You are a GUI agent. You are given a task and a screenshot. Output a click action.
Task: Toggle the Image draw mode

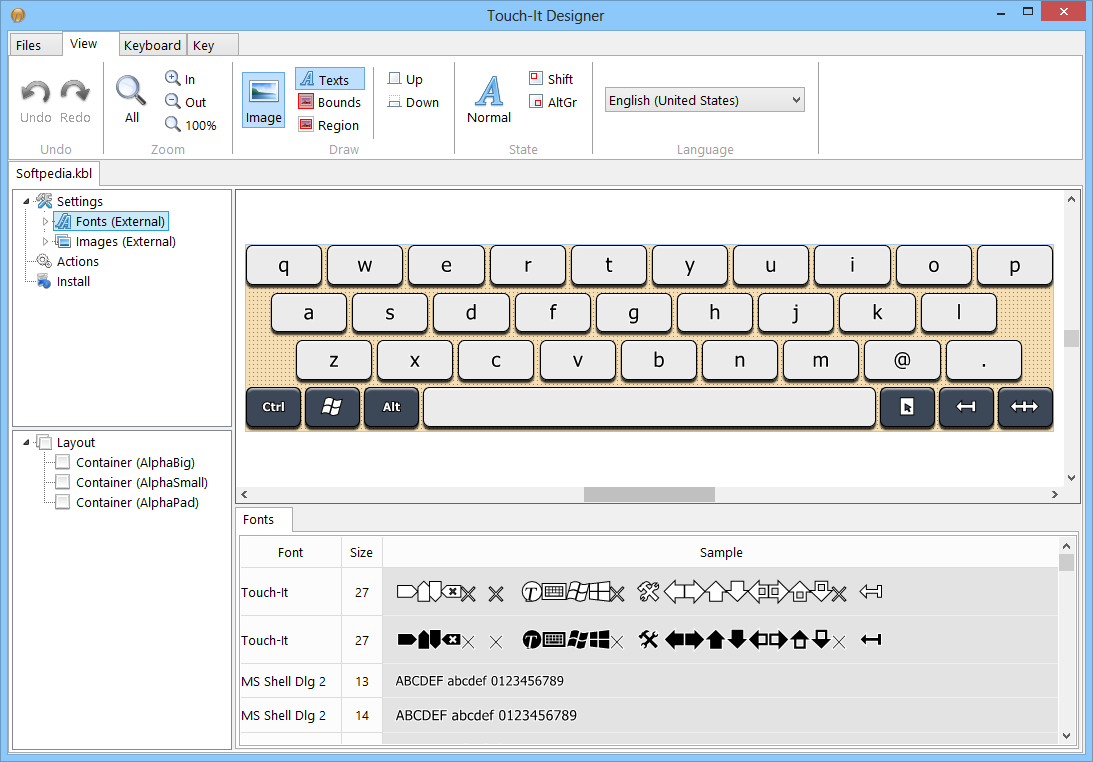[263, 100]
